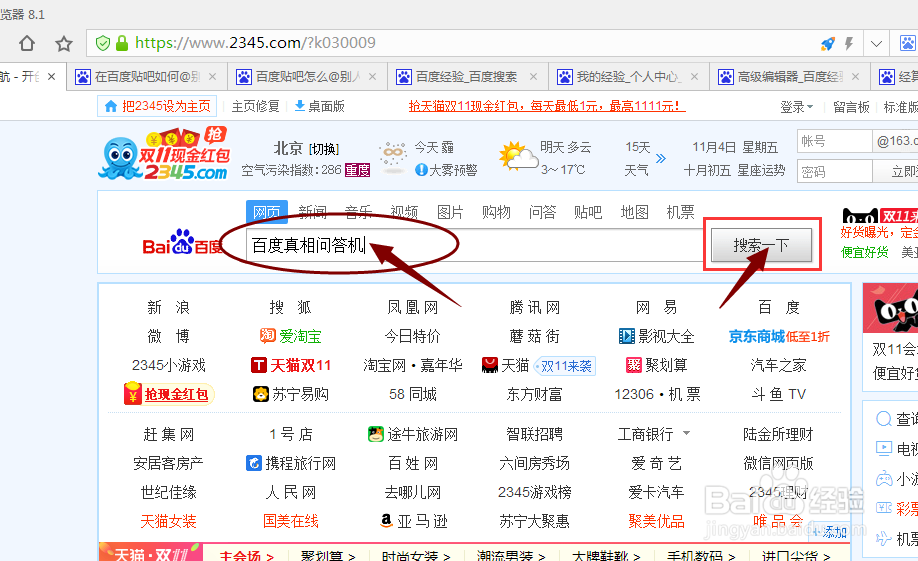Open the 星座运势 link
Viewport: 918px width, 561px height.
761,170
